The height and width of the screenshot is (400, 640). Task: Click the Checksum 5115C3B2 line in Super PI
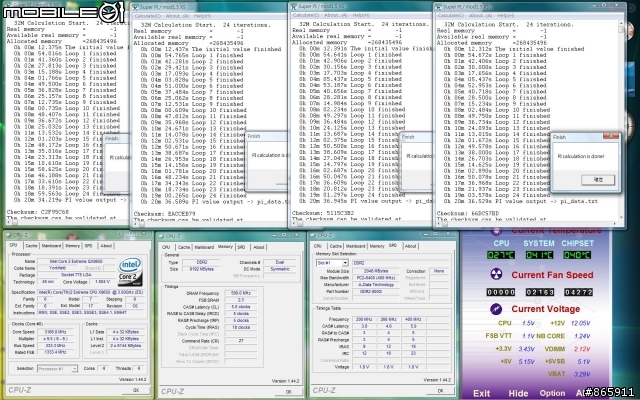[x=323, y=213]
